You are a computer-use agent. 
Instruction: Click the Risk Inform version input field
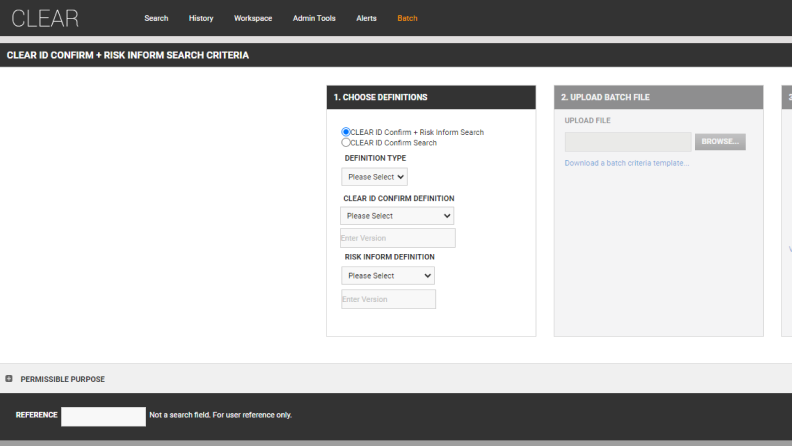tap(388, 299)
